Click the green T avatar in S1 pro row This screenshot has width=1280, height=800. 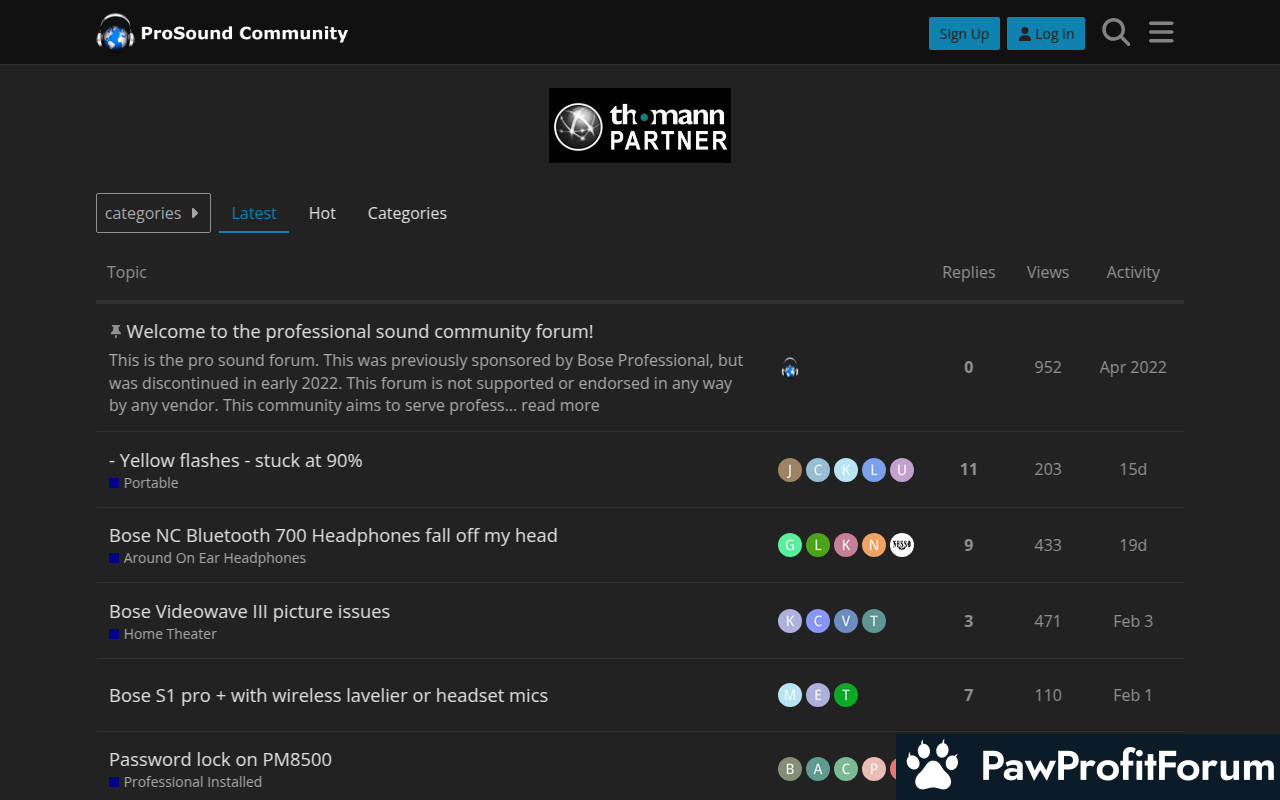click(846, 695)
